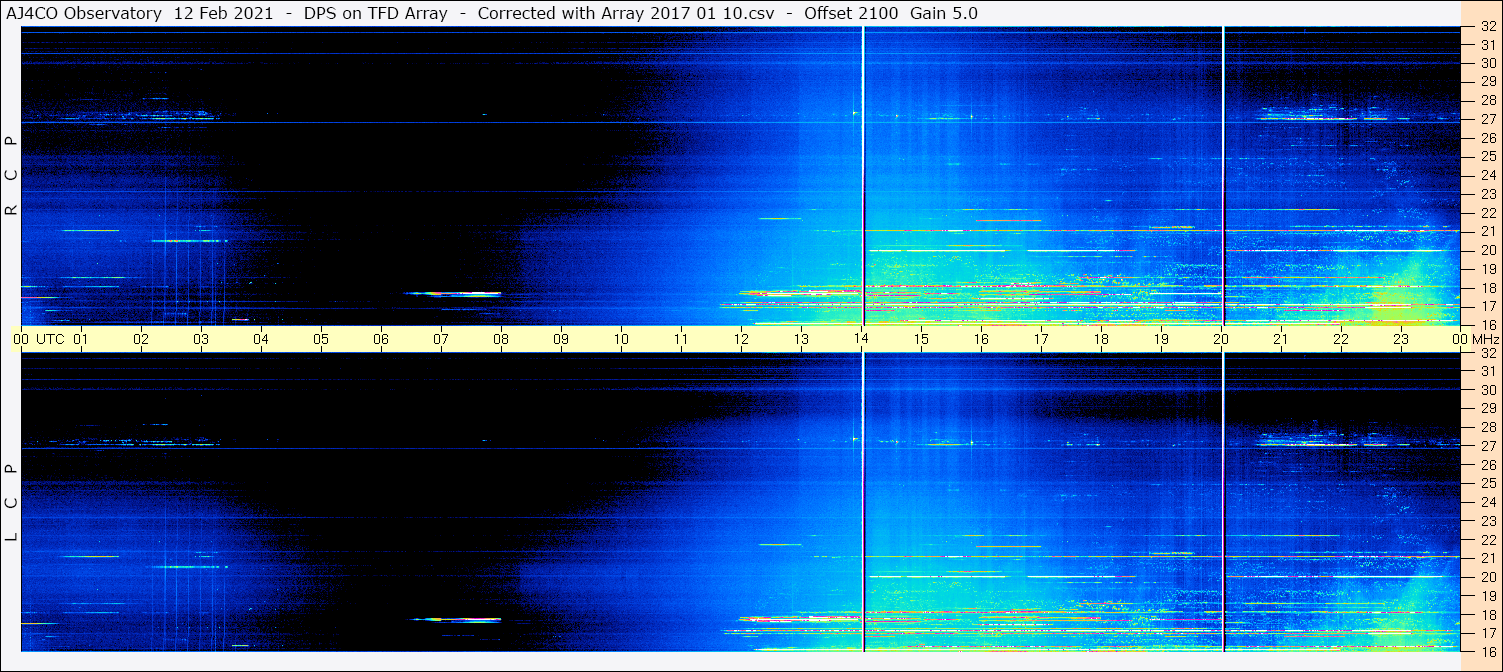1503x672 pixels.
Task: Click the 29 MHz label of LCP panel
Action: (x=1488, y=408)
